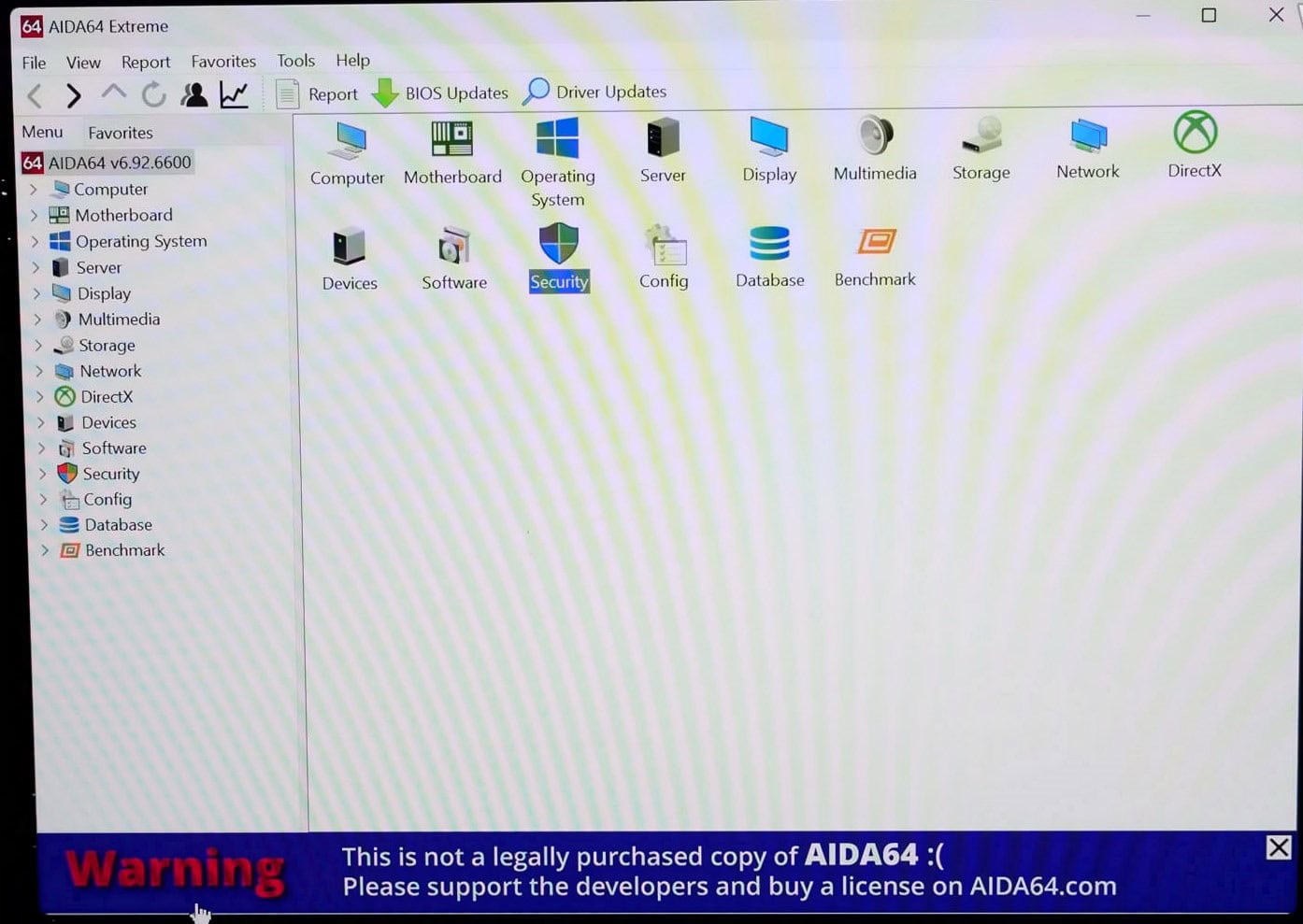Expand the Multimedia tree node chevron

(38, 320)
